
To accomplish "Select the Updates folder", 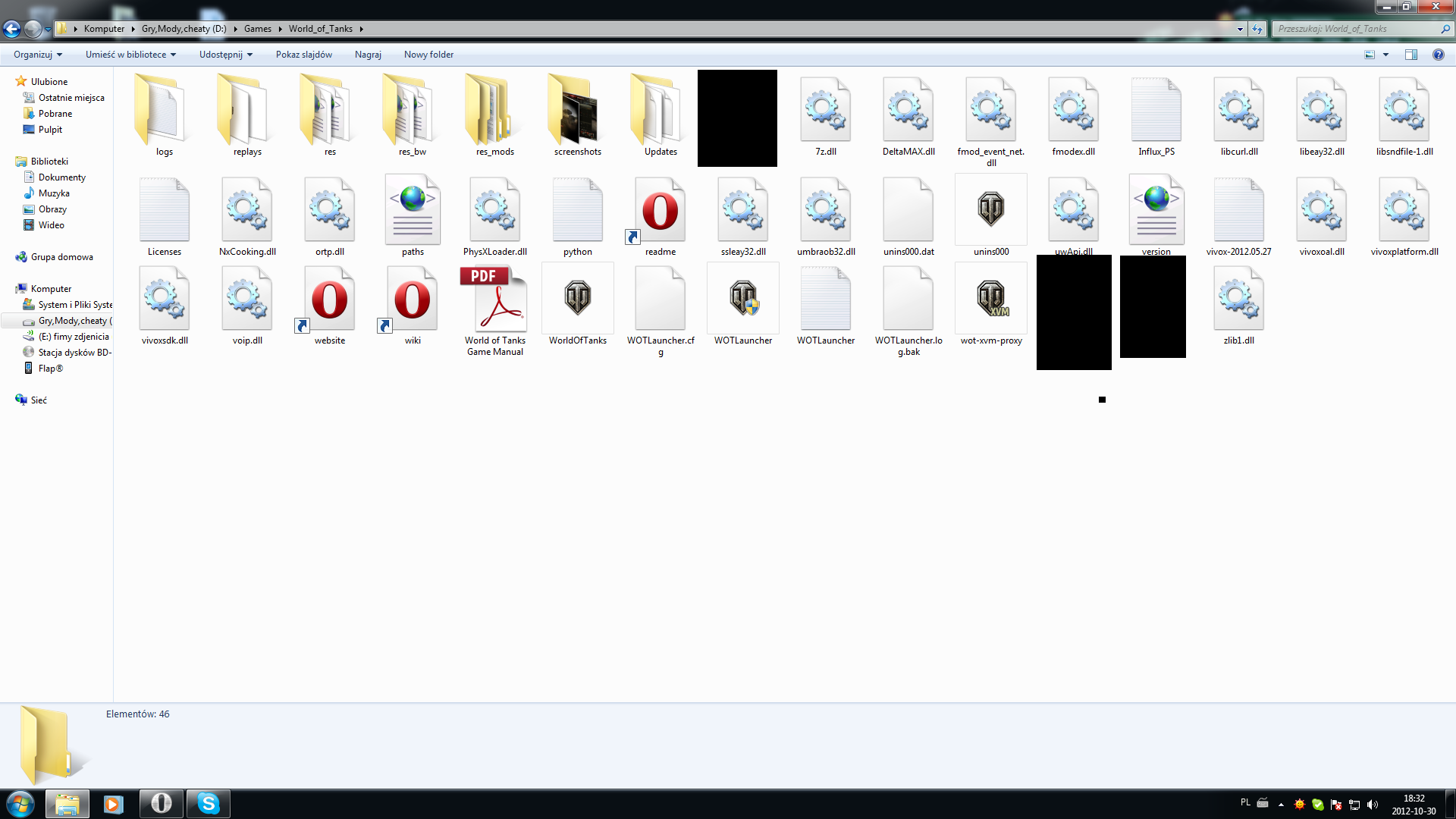I will click(661, 114).
